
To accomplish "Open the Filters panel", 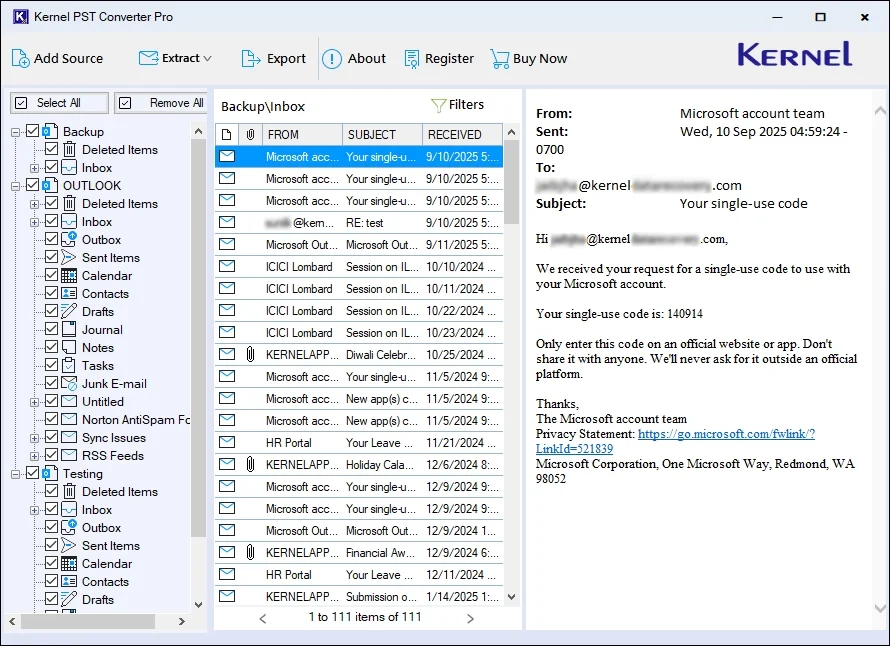I will click(x=466, y=104).
